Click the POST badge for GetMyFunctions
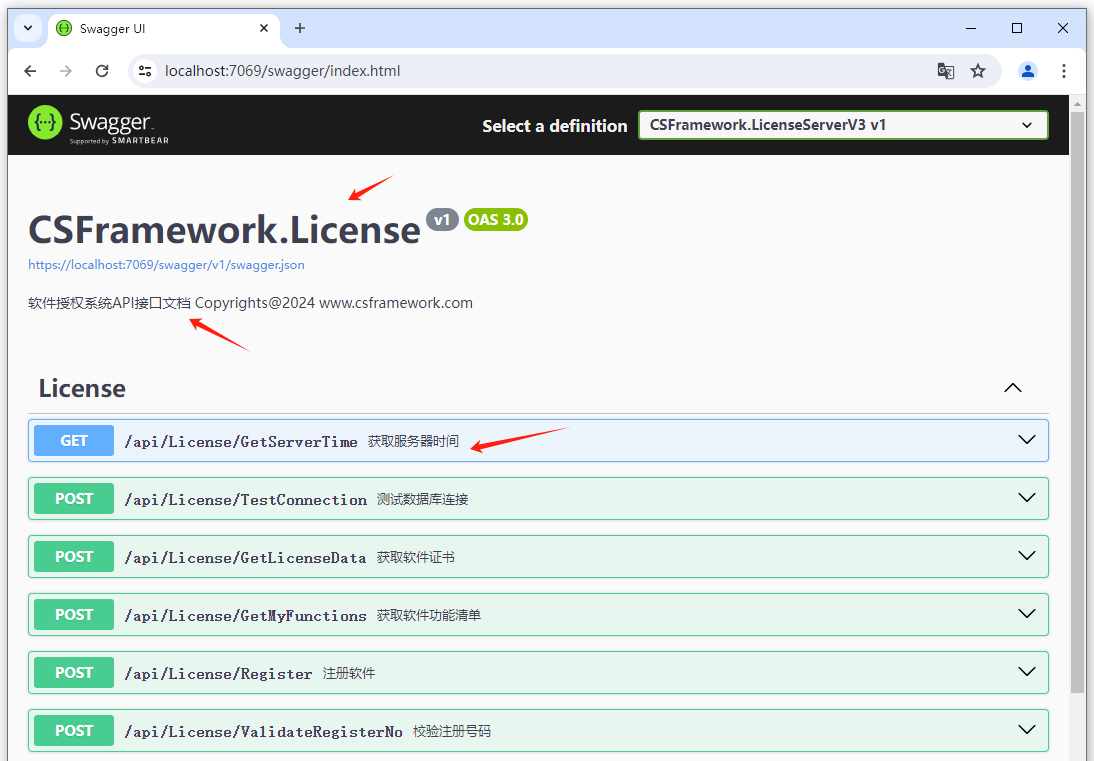The image size is (1094, 761). (x=74, y=615)
